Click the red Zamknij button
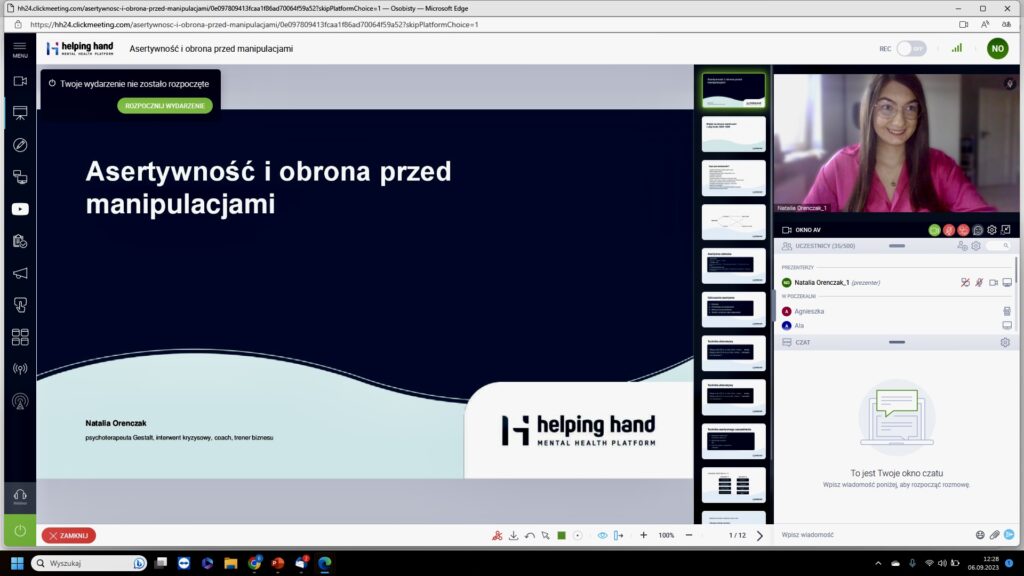This screenshot has height=576, width=1024. pos(69,536)
